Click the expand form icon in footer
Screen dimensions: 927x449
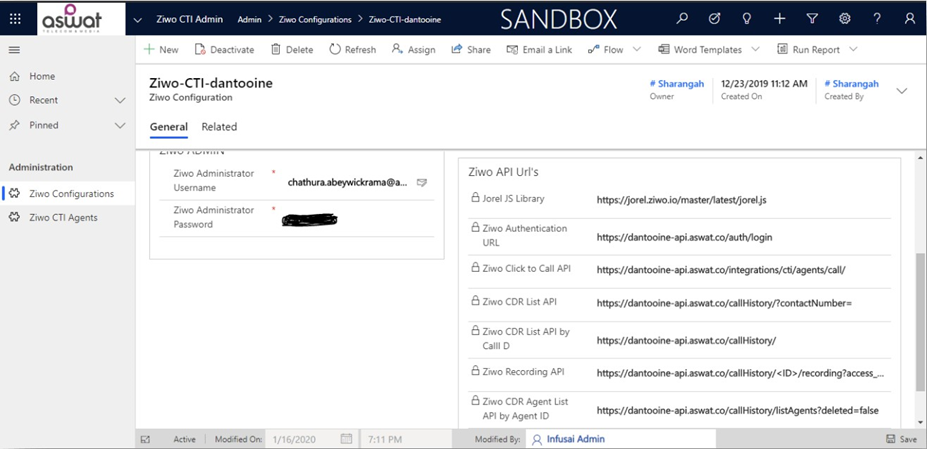(x=146, y=440)
